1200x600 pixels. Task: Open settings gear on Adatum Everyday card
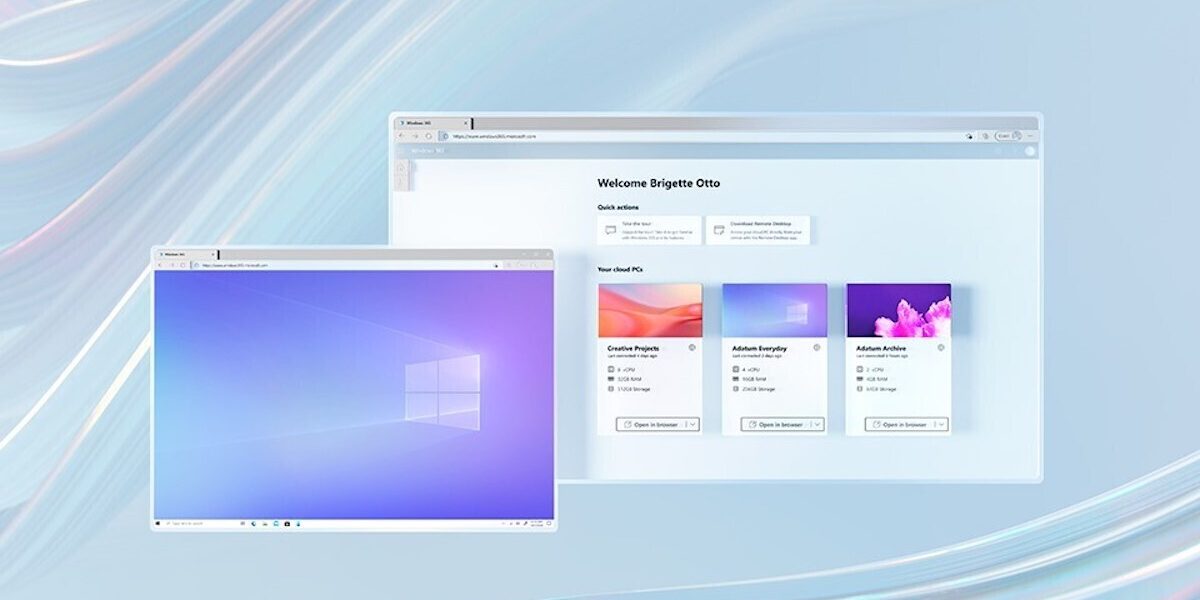click(817, 346)
